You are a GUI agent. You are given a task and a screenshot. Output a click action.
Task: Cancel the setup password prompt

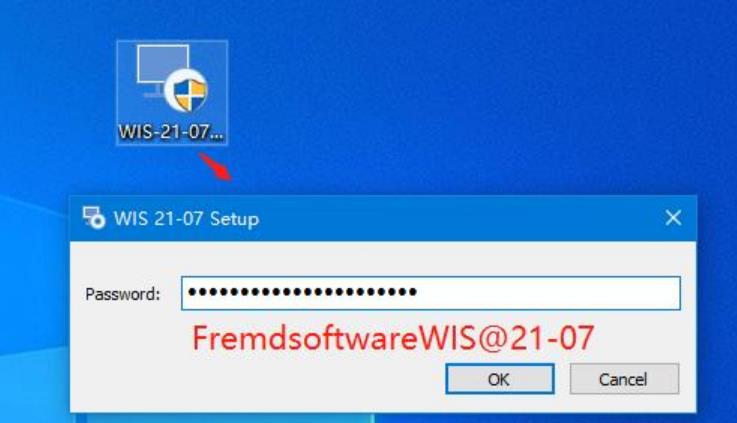click(624, 379)
